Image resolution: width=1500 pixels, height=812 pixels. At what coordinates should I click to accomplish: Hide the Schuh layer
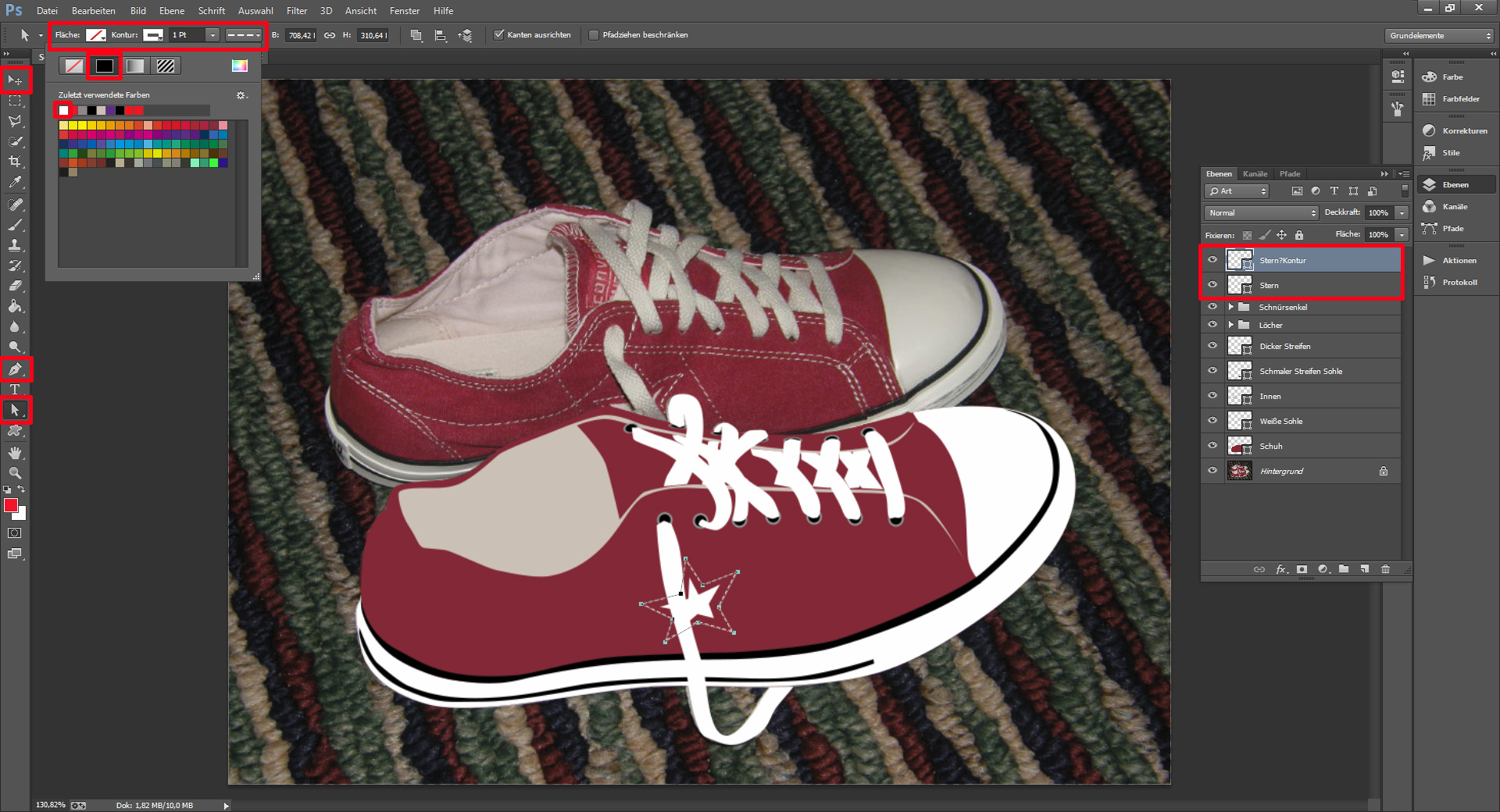click(1212, 446)
